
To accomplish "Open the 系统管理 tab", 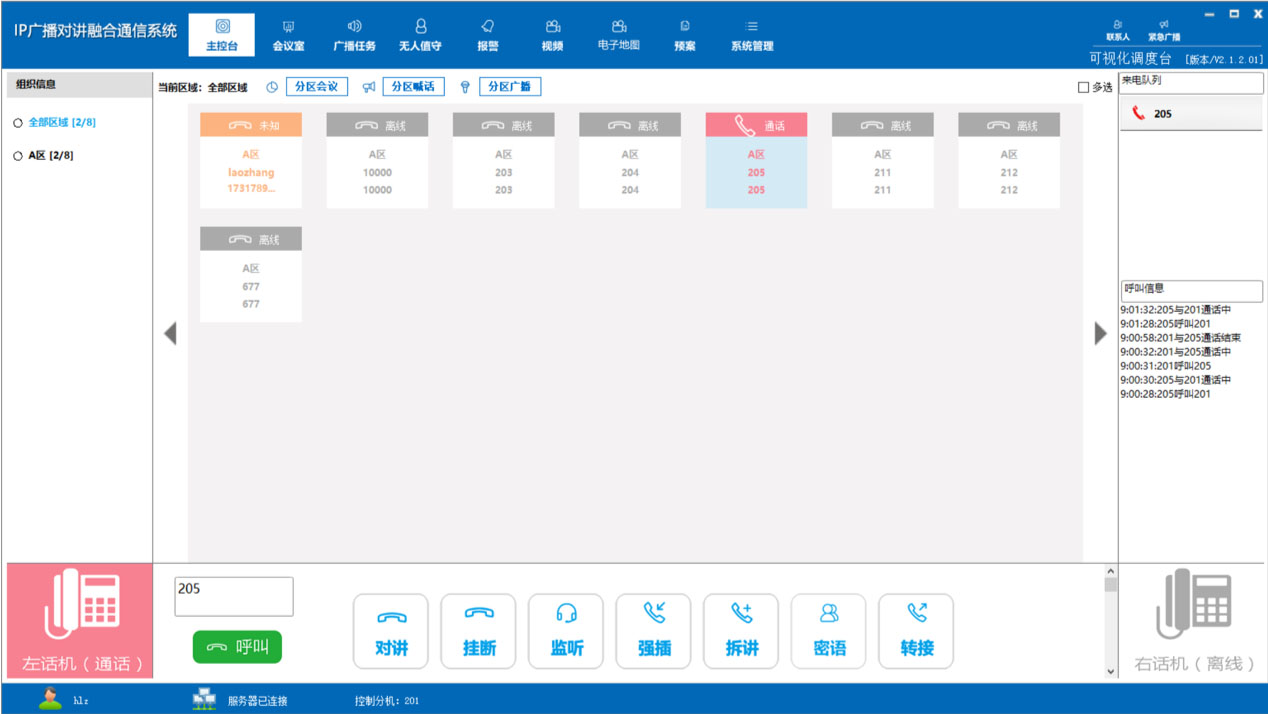I will [x=751, y=35].
